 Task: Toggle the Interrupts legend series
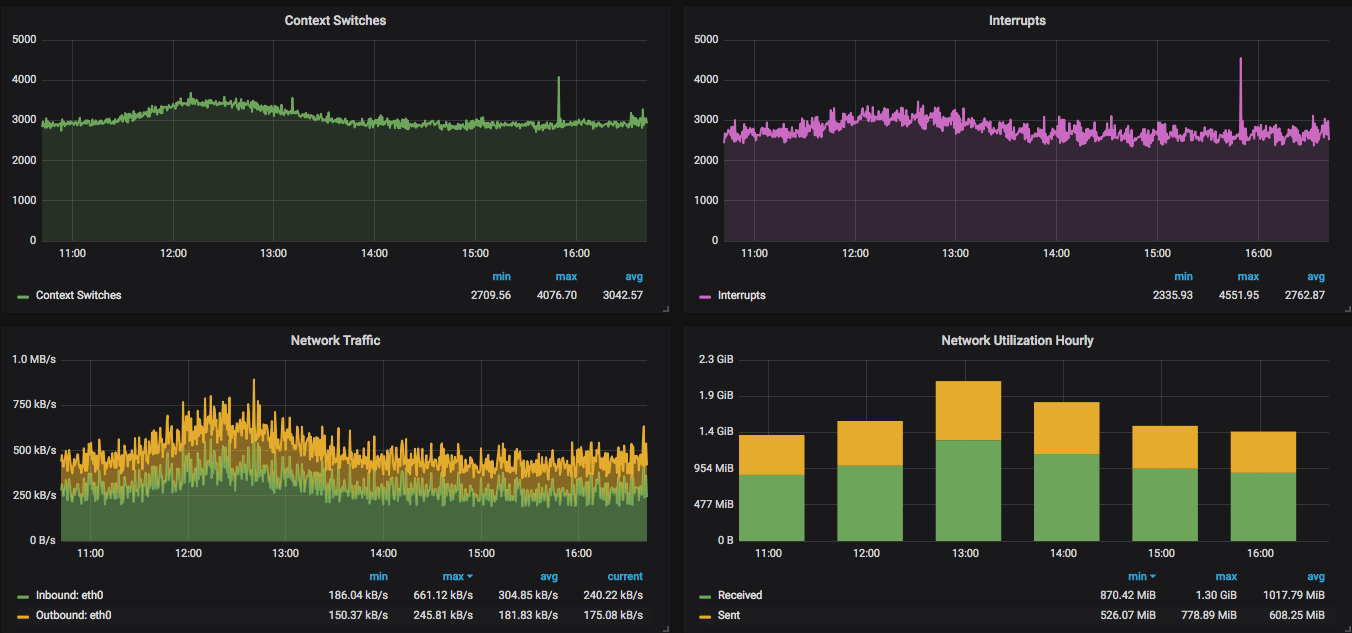tap(741, 295)
